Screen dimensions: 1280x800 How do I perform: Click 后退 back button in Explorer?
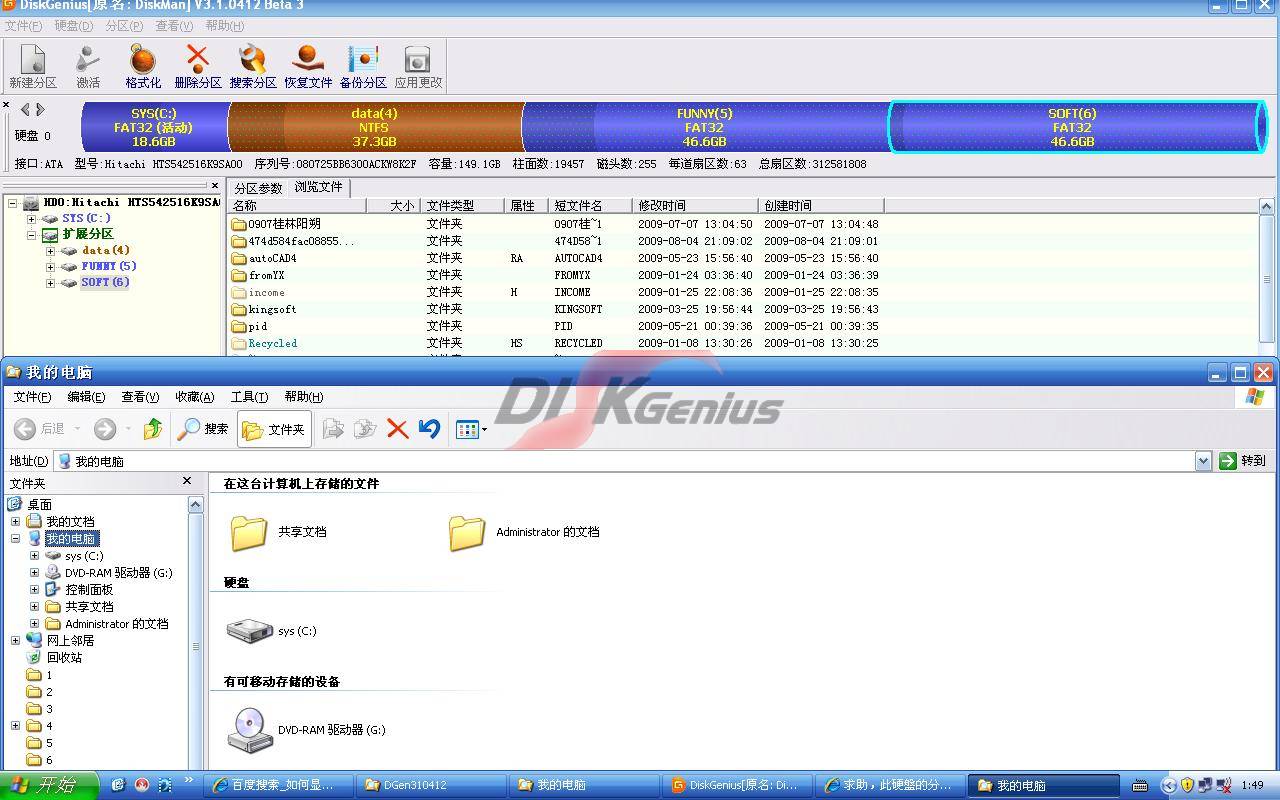40,429
